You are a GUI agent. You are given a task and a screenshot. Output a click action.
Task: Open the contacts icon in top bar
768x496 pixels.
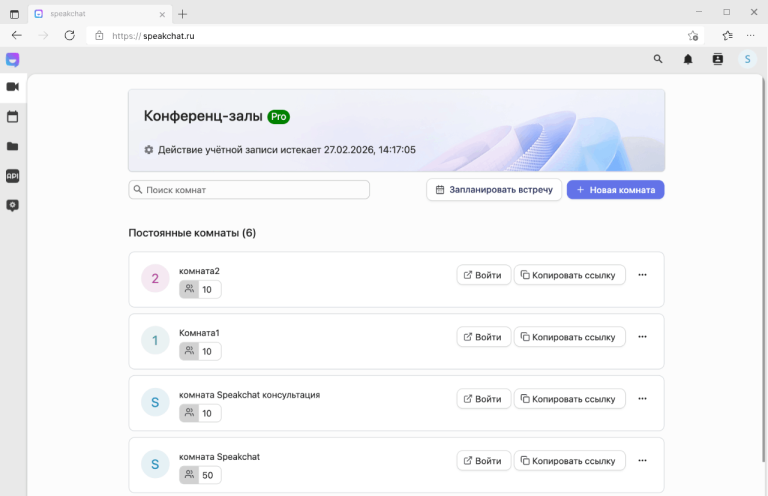click(x=717, y=59)
